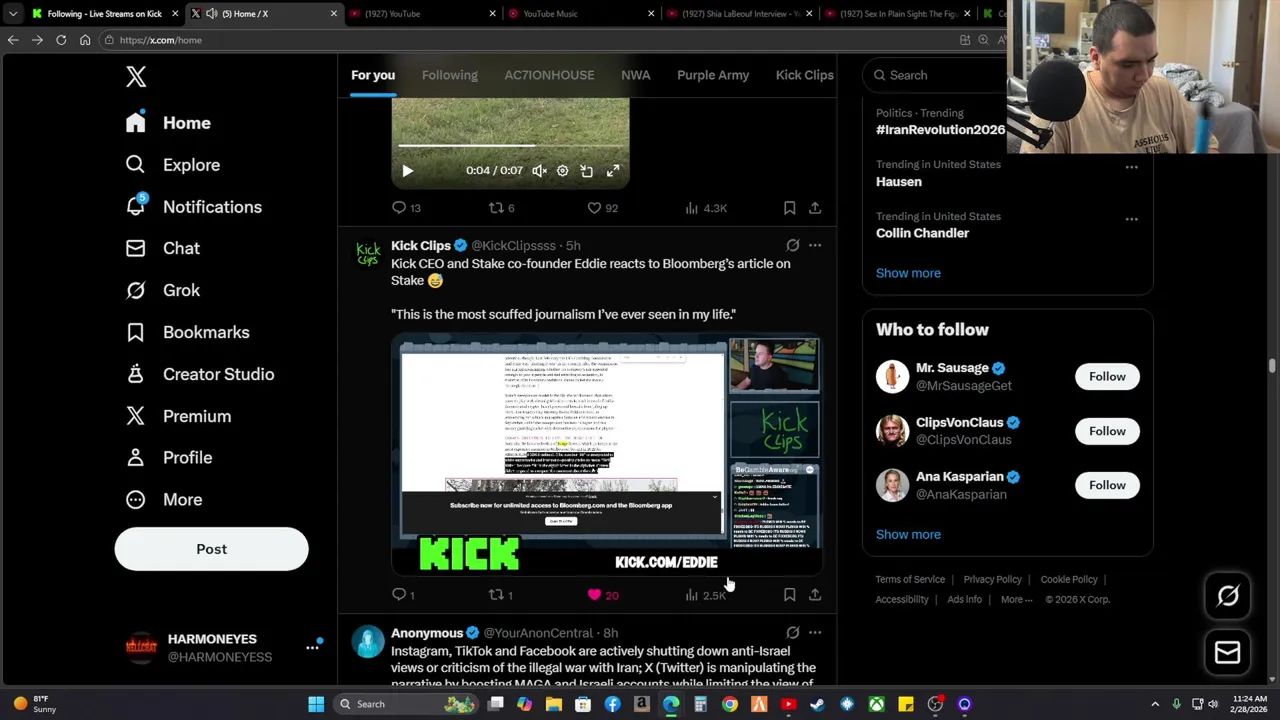Expand the More menu in sidebar
The height and width of the screenshot is (720, 1280).
[164, 499]
